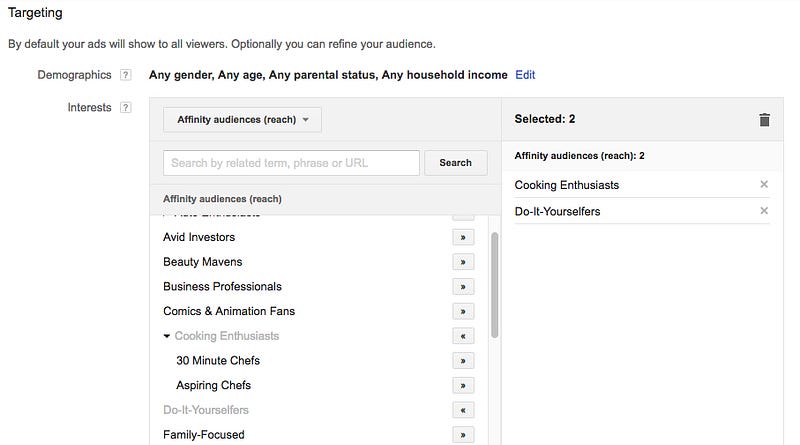Add Avid Investors using its arrow button
This screenshot has height=445, width=800.
click(x=462, y=238)
